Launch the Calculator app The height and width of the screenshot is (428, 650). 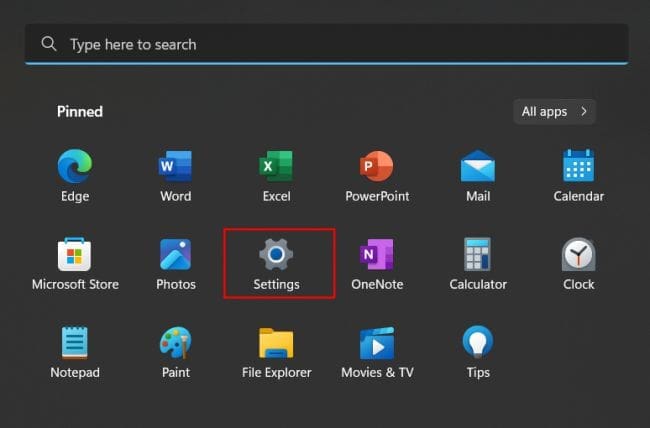pos(478,254)
